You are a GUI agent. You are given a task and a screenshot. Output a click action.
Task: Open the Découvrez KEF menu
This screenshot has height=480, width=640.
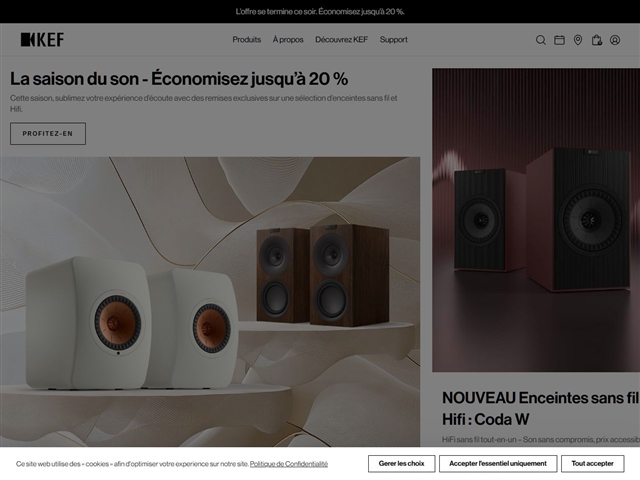coord(341,40)
